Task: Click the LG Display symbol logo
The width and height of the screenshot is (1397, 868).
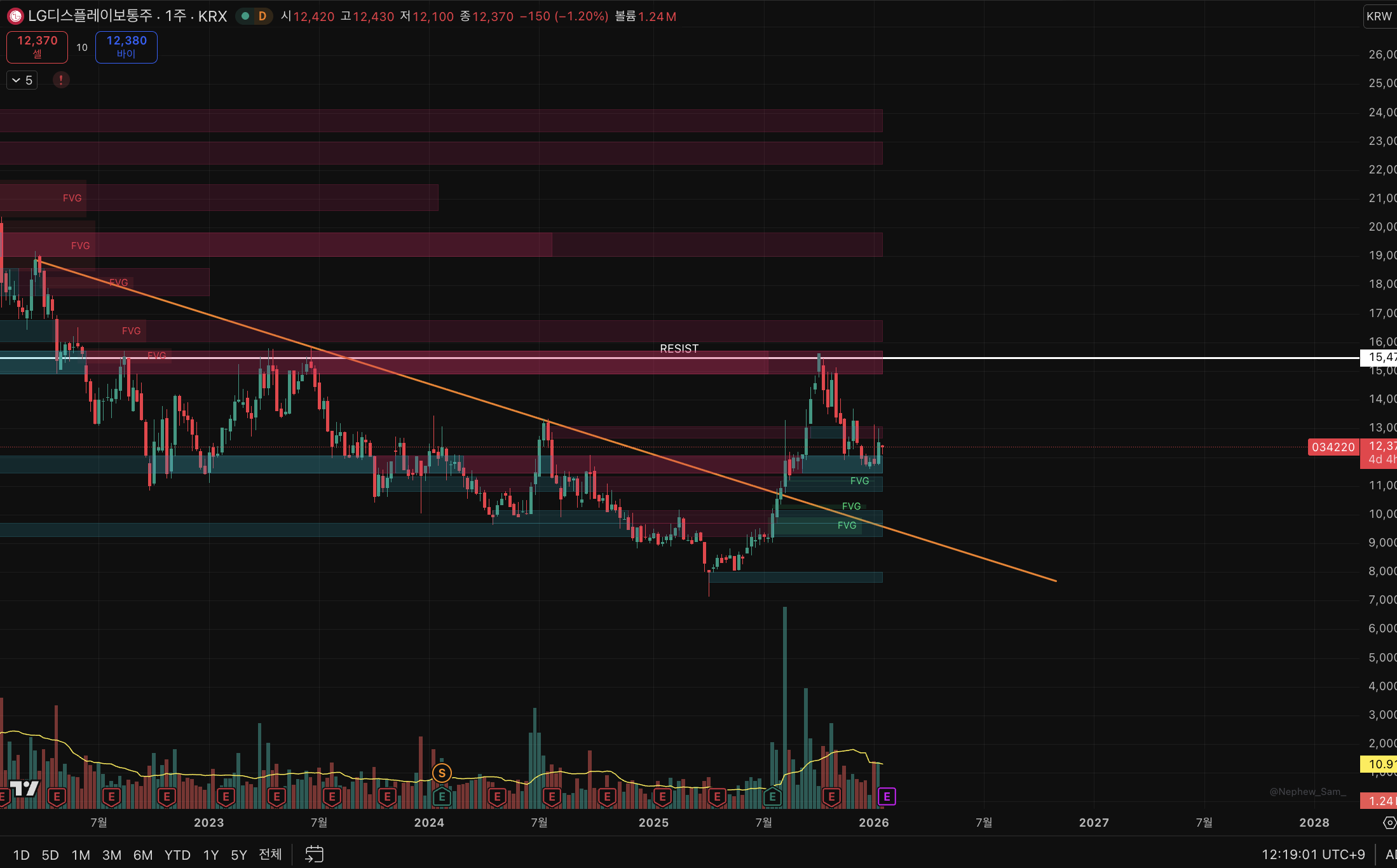Action: [15, 17]
